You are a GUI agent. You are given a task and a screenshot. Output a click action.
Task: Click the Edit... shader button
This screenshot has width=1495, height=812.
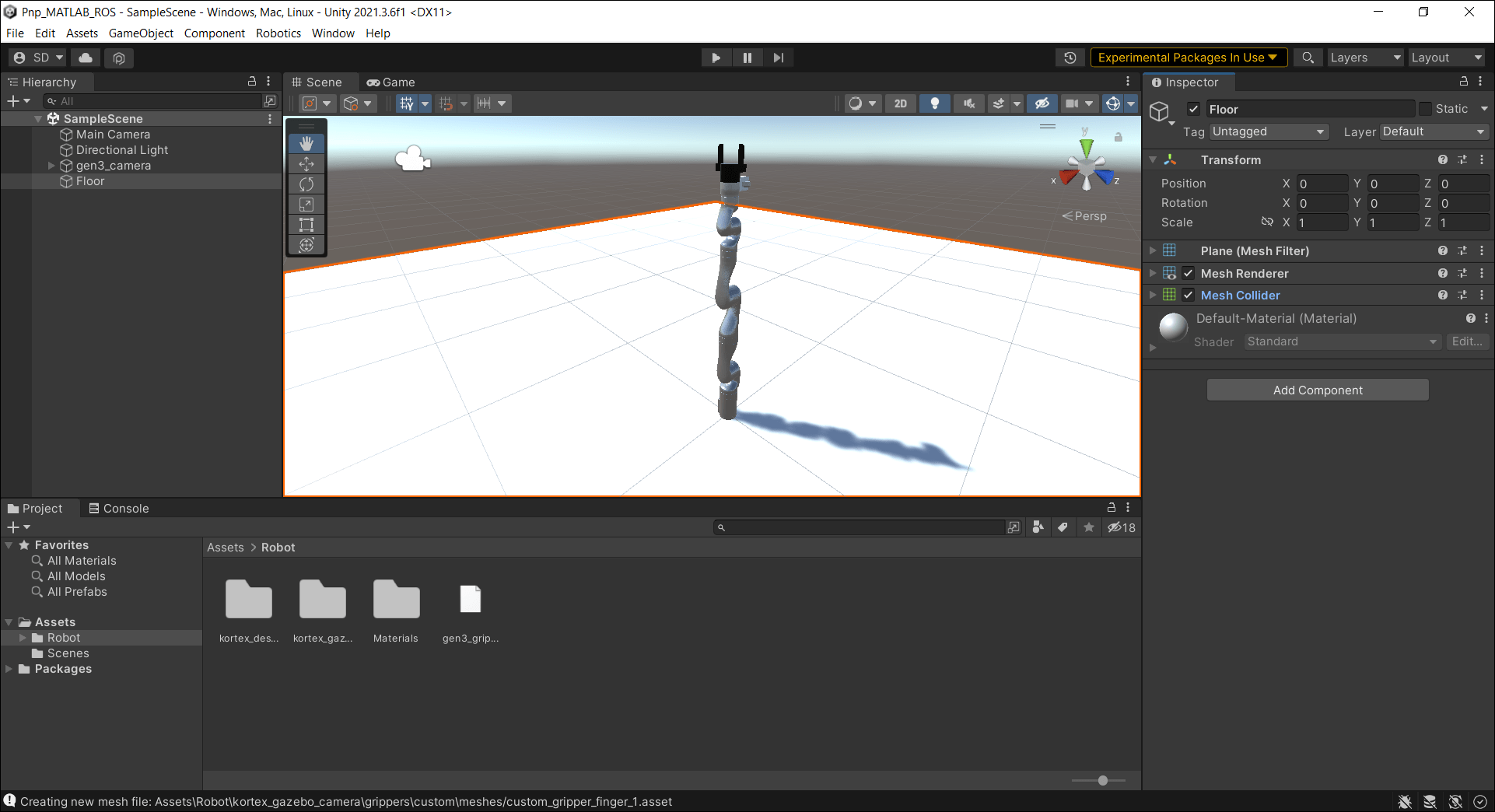(1467, 341)
